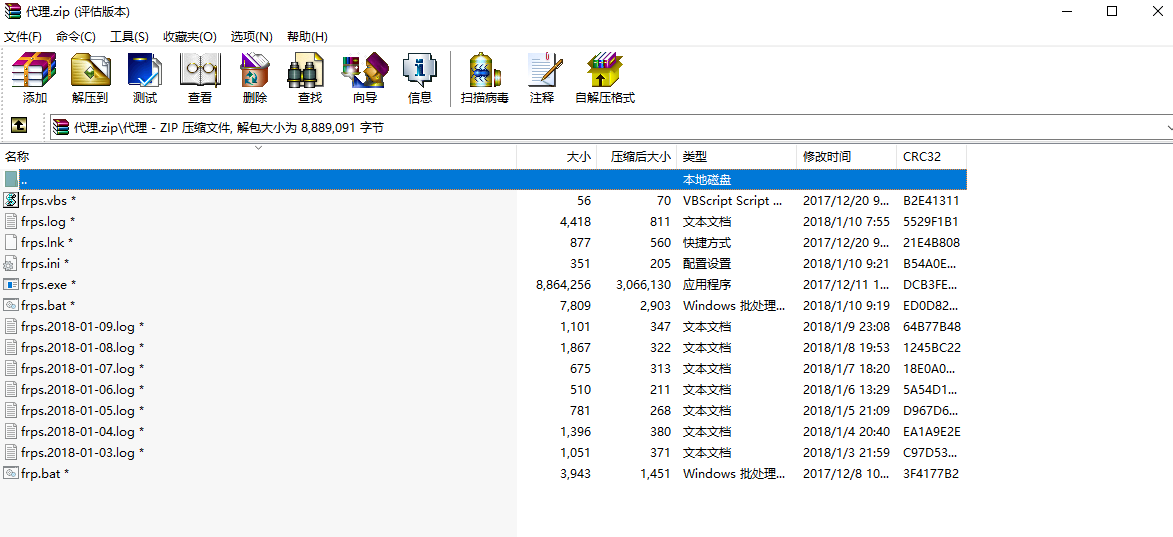Click the 应用程序 type cell
The image size is (1173, 537).
(x=706, y=285)
